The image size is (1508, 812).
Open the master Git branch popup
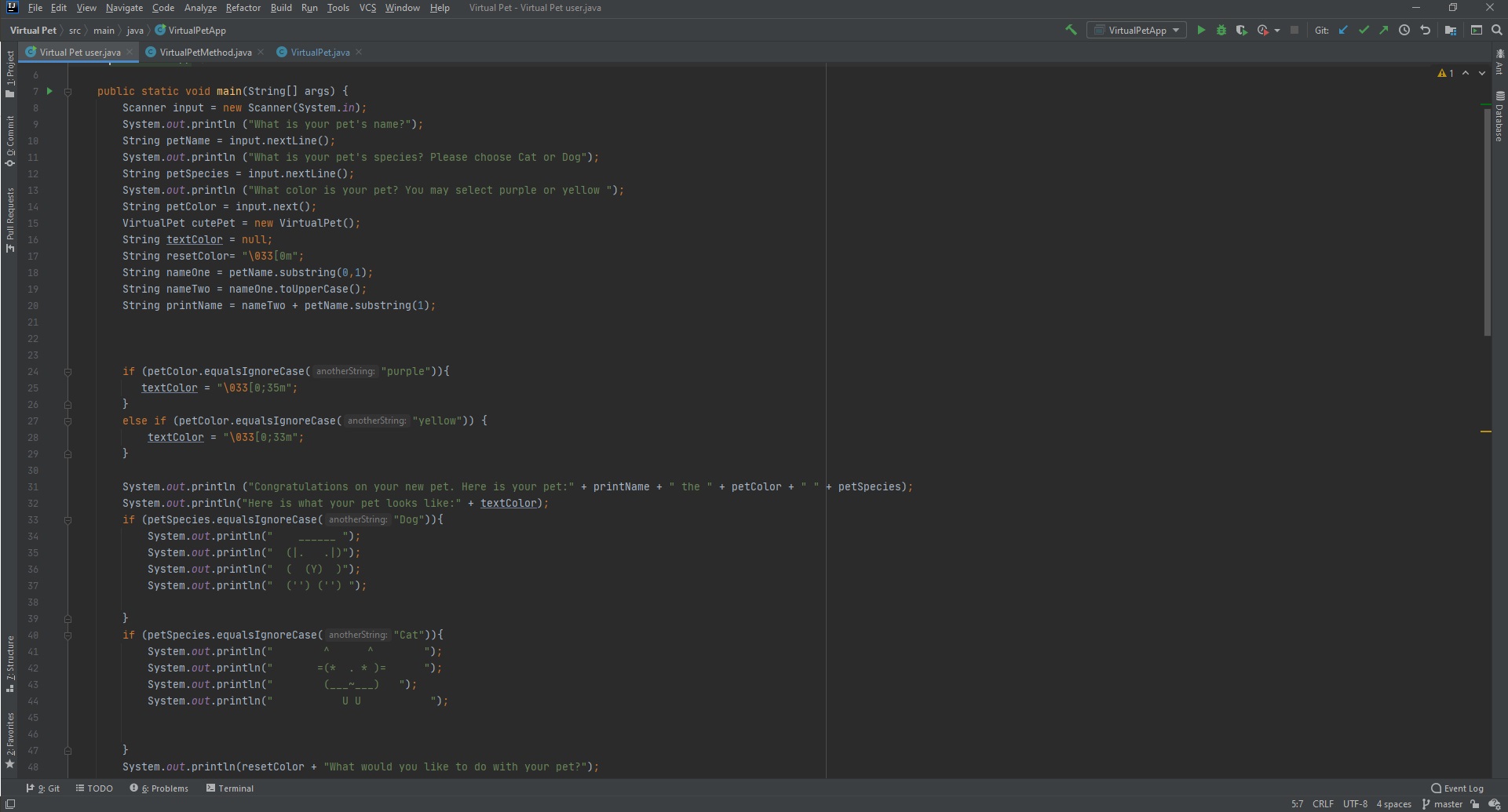coord(1442,804)
